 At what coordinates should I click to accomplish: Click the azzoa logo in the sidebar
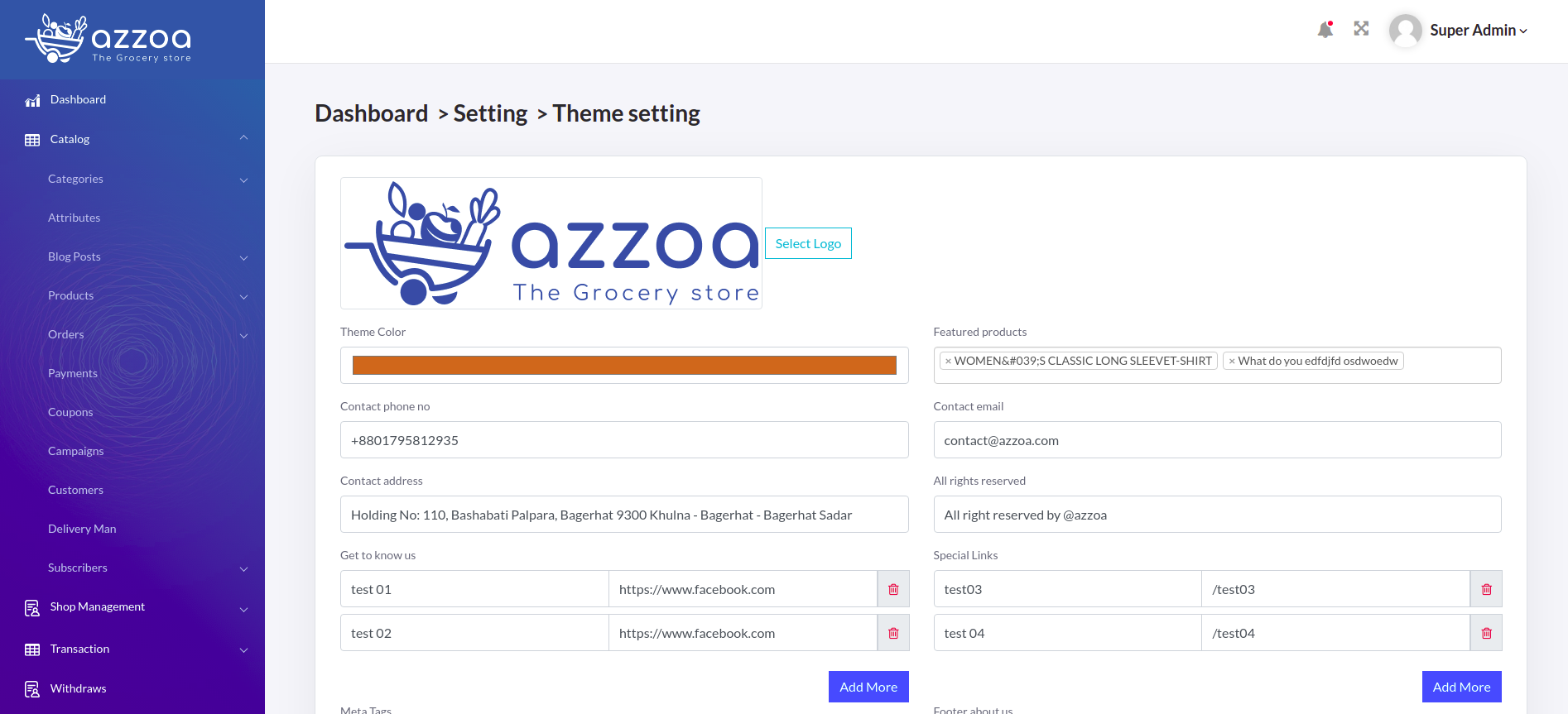[x=109, y=39]
